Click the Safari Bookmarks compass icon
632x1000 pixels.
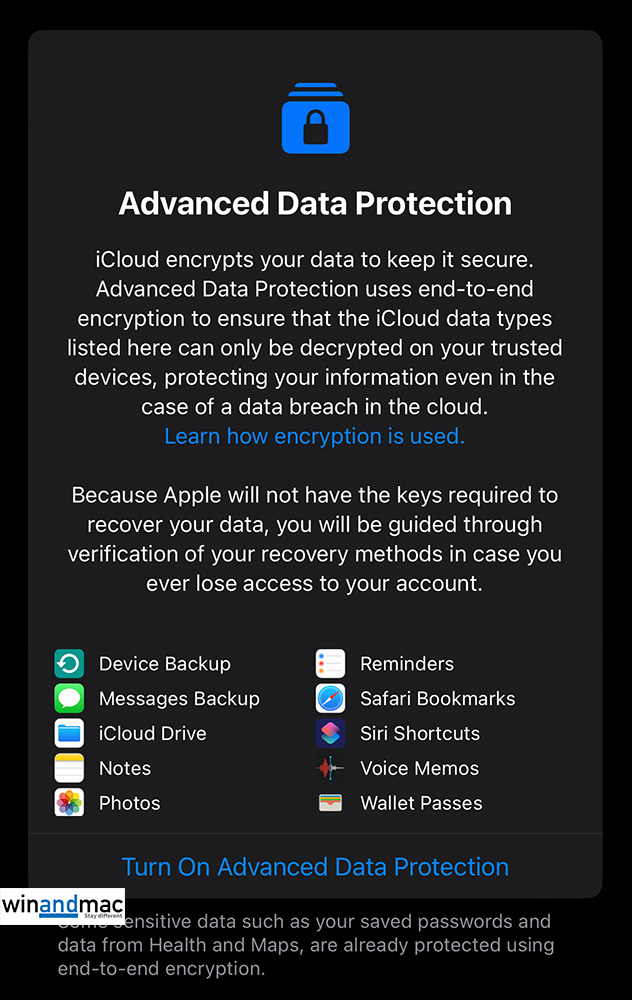pyautogui.click(x=330, y=699)
